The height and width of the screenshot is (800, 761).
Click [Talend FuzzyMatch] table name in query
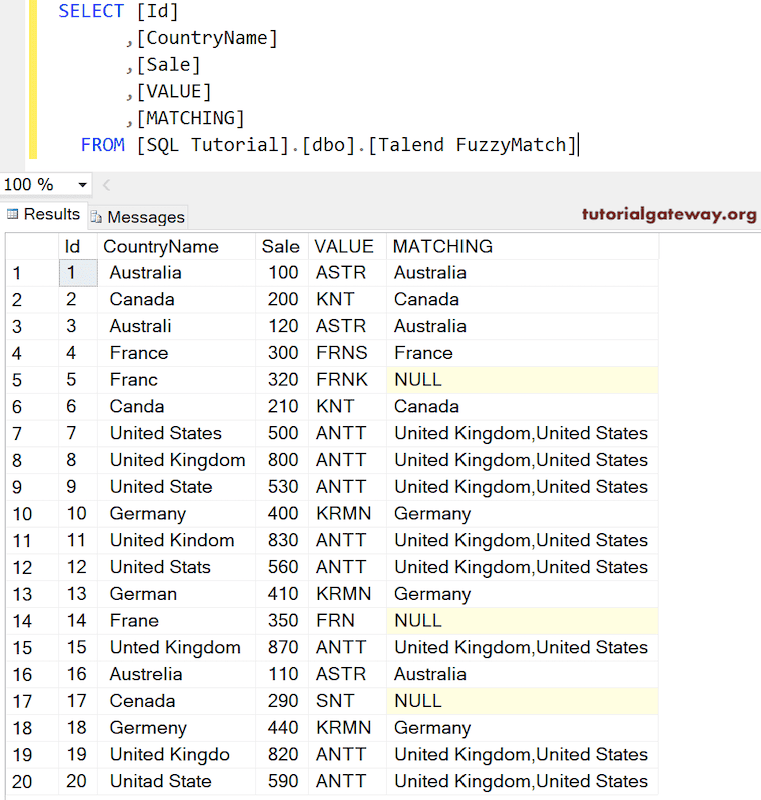pyautogui.click(x=472, y=145)
